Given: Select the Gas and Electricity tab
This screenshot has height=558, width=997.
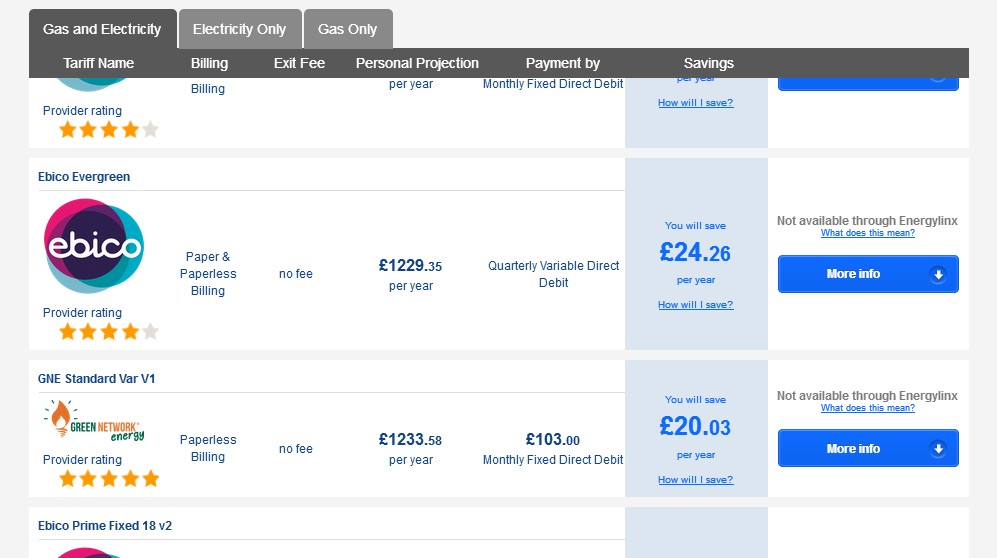Looking at the screenshot, I should [x=102, y=29].
